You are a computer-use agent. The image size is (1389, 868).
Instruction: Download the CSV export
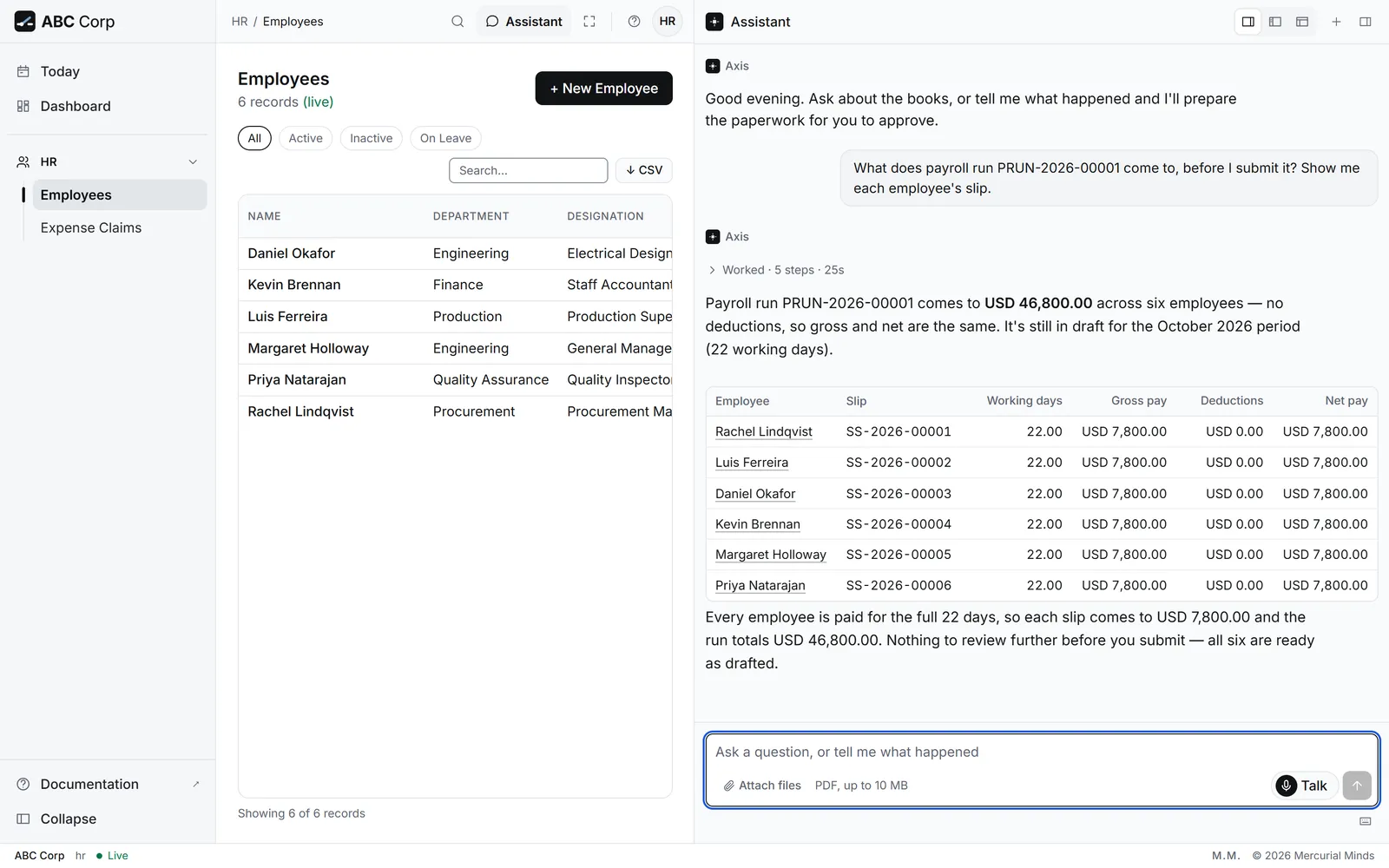644,170
